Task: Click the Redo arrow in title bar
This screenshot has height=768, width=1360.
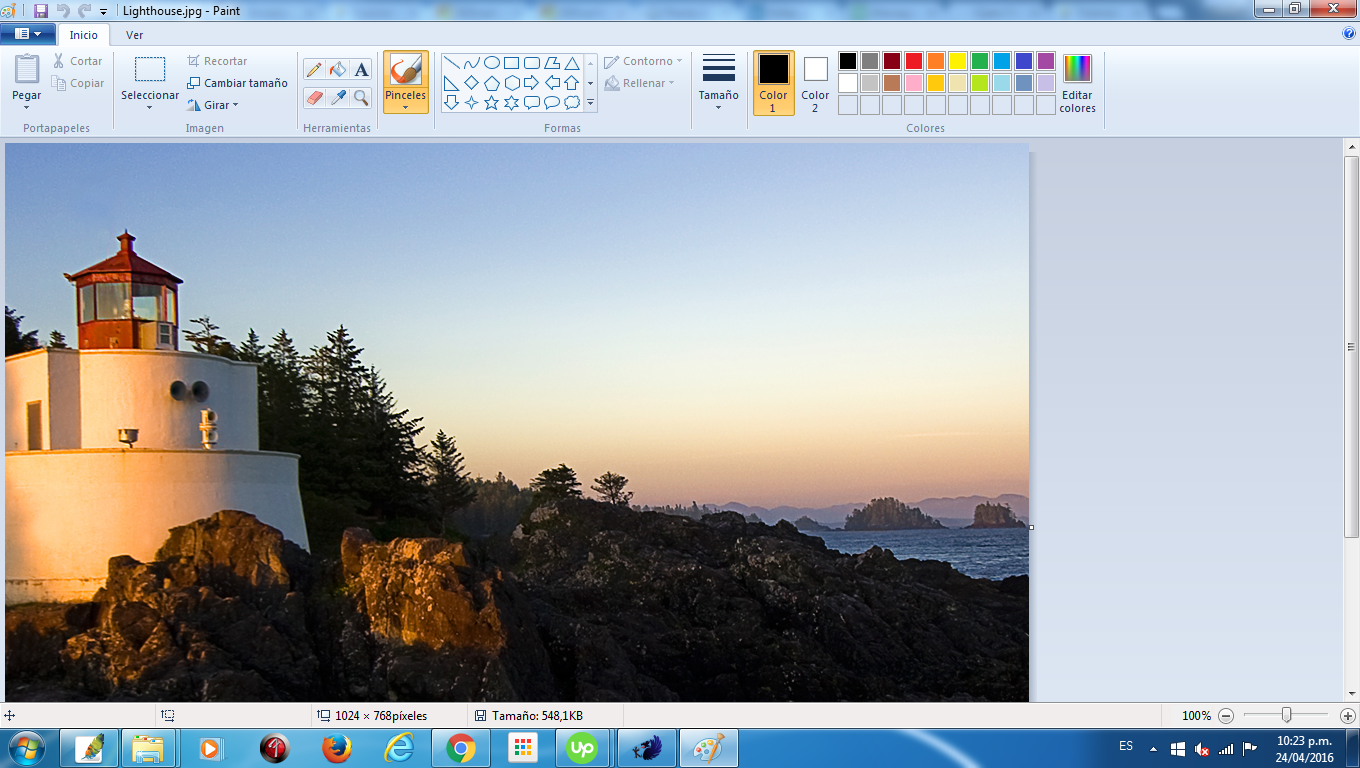Action: [84, 10]
